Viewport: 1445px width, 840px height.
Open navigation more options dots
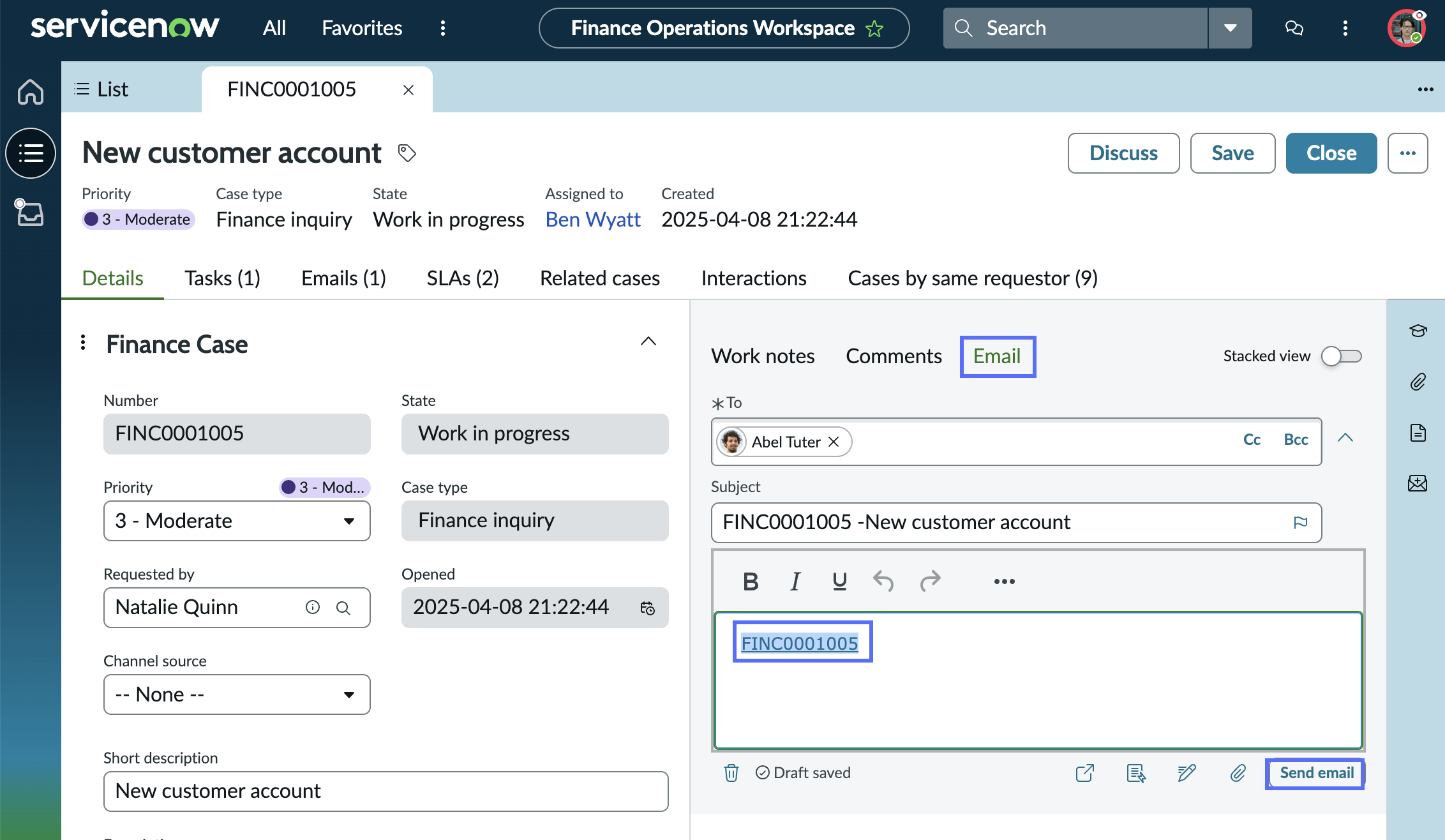pyautogui.click(x=443, y=28)
